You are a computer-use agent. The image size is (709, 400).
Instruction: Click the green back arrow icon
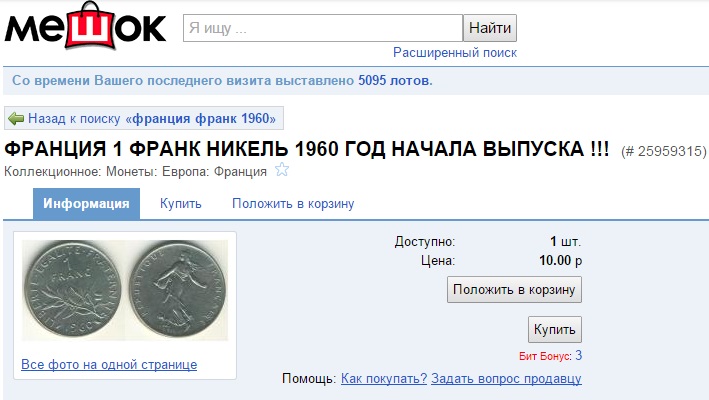[x=16, y=118]
